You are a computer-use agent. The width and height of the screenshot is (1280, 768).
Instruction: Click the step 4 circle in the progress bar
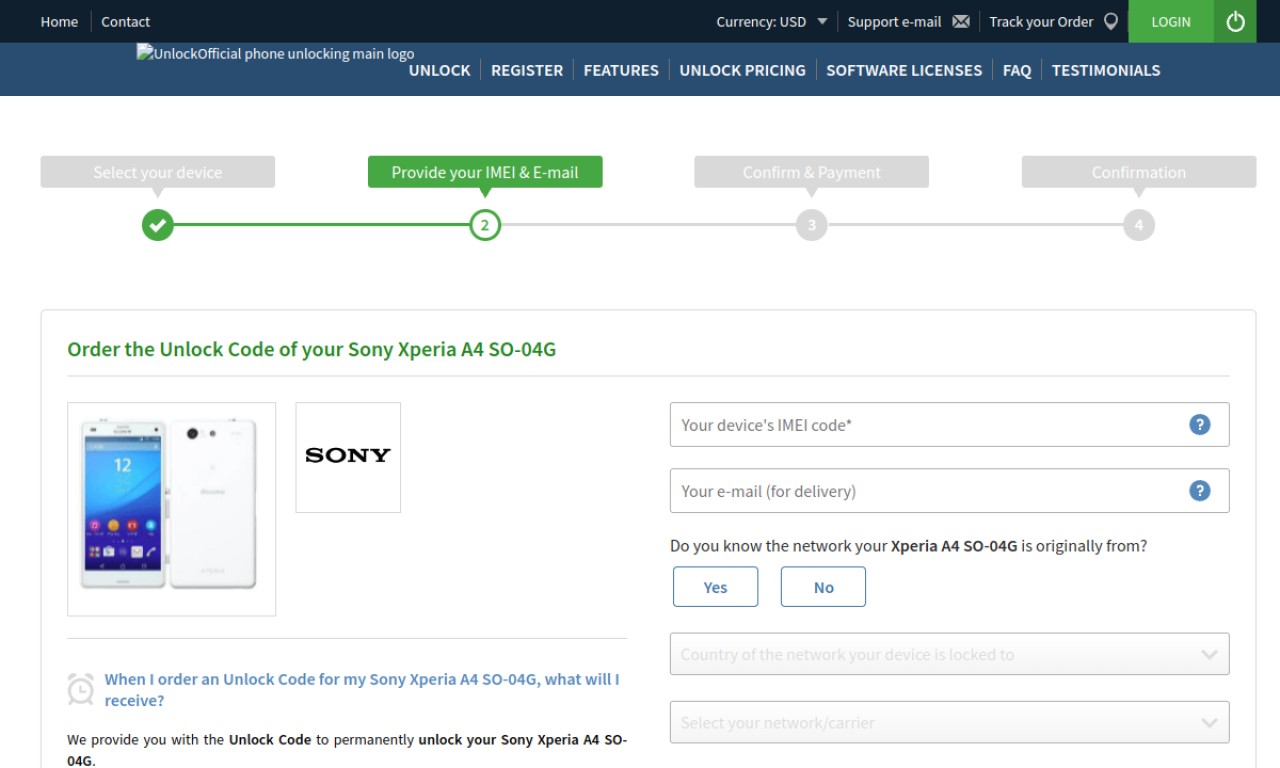coord(1138,225)
